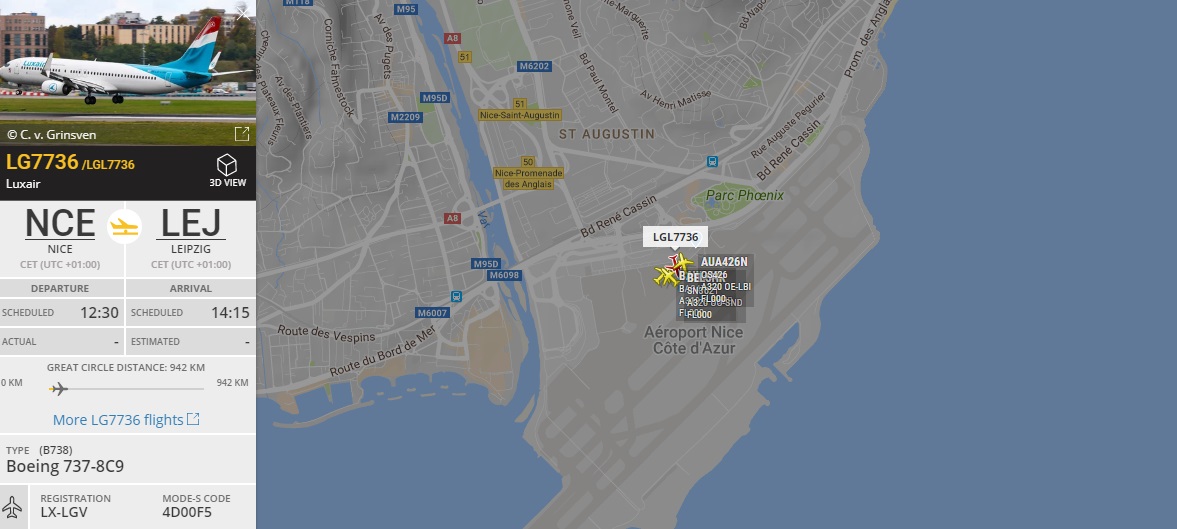Open photo external link icon

pos(242,134)
